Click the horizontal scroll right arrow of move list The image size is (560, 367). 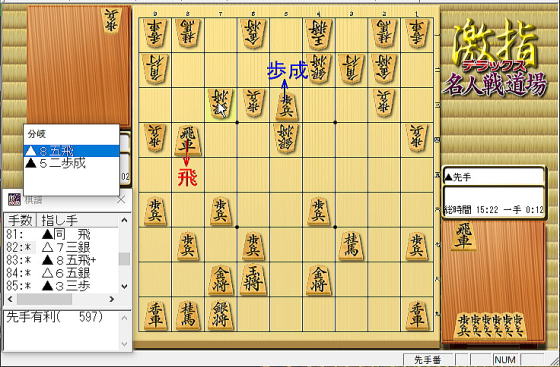(112, 299)
